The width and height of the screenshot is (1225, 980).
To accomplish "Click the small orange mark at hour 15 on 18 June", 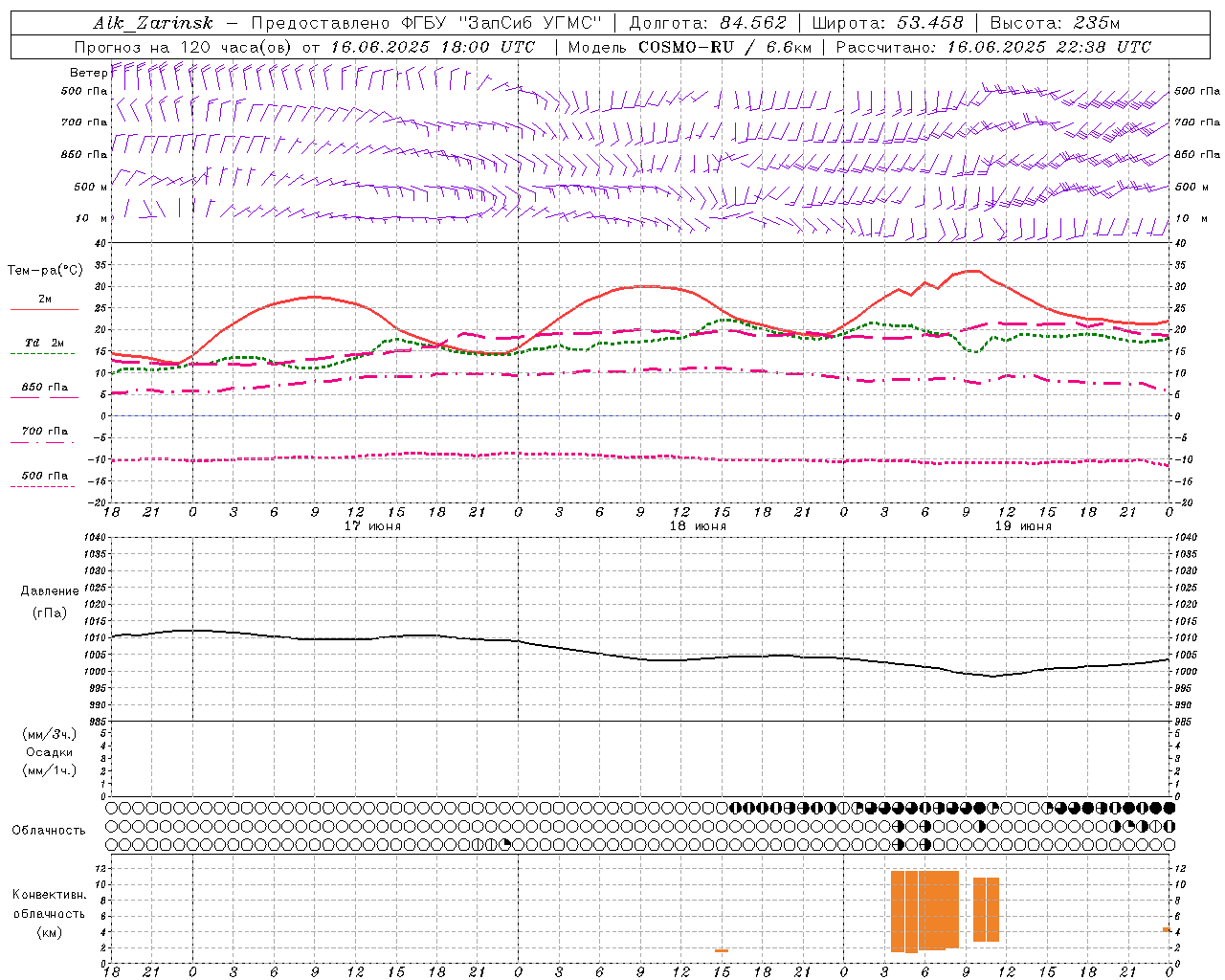I will tap(722, 950).
